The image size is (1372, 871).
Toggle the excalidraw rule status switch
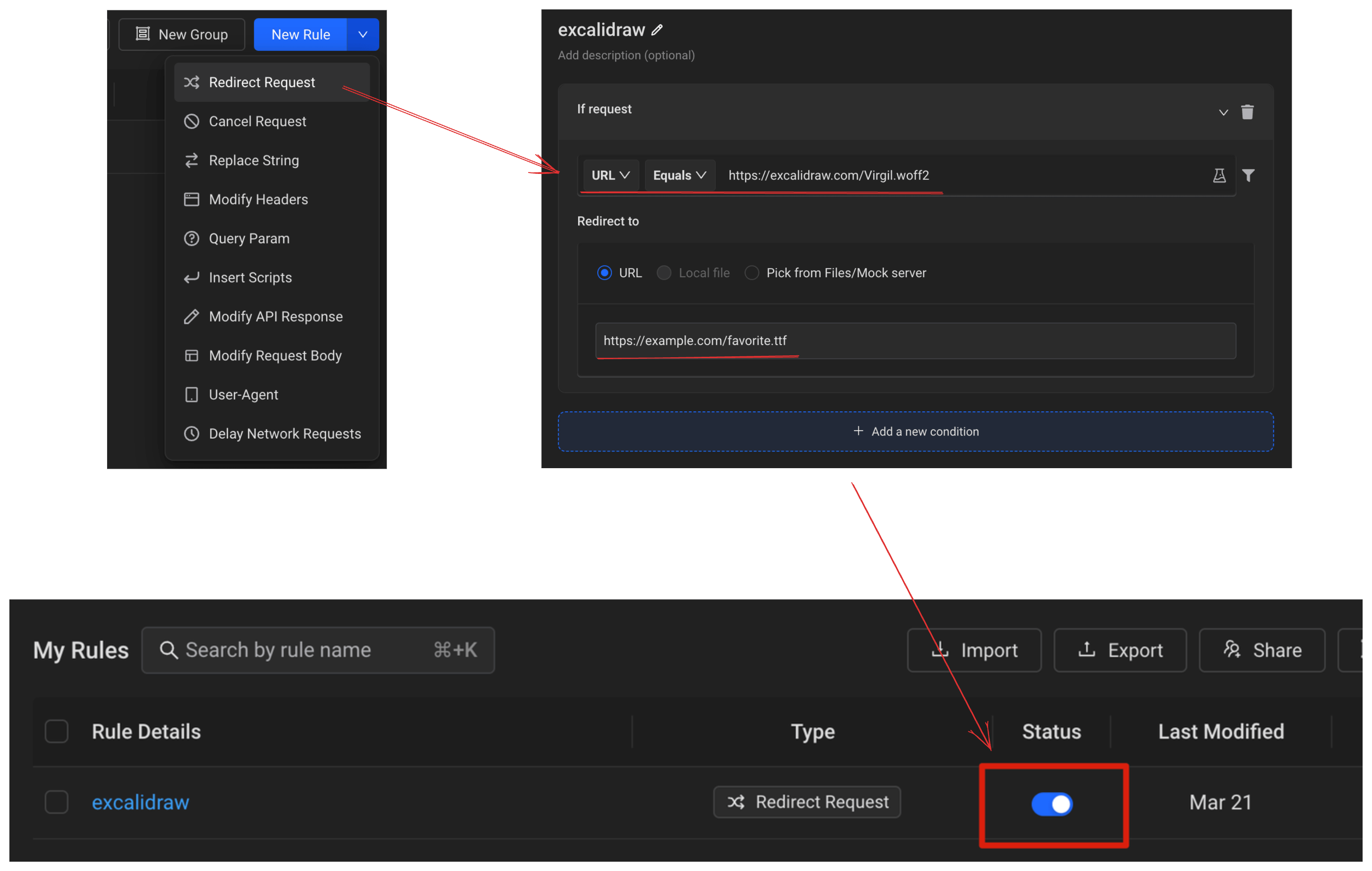coord(1052,804)
